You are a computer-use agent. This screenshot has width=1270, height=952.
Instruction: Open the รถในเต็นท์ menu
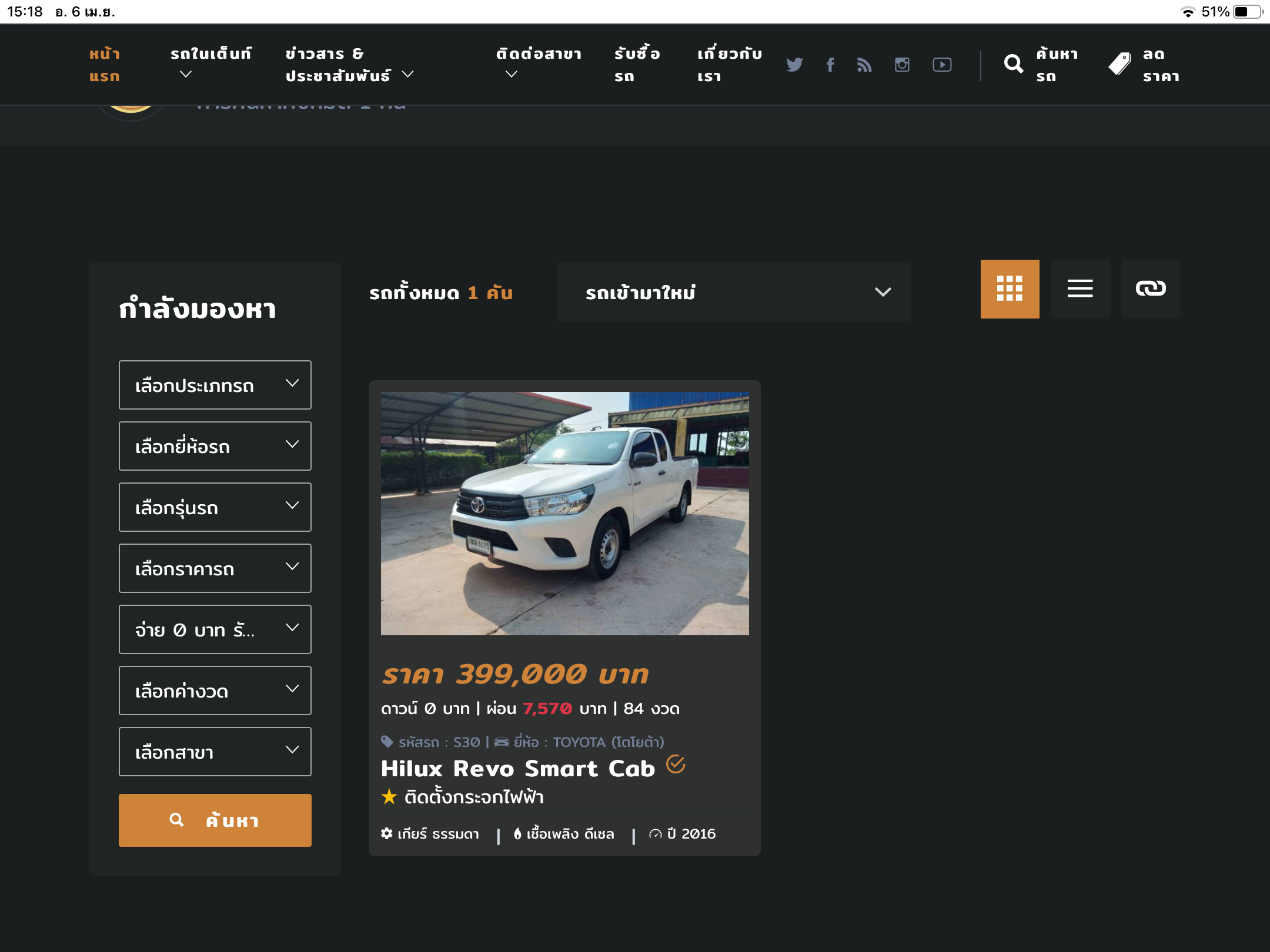[210, 63]
